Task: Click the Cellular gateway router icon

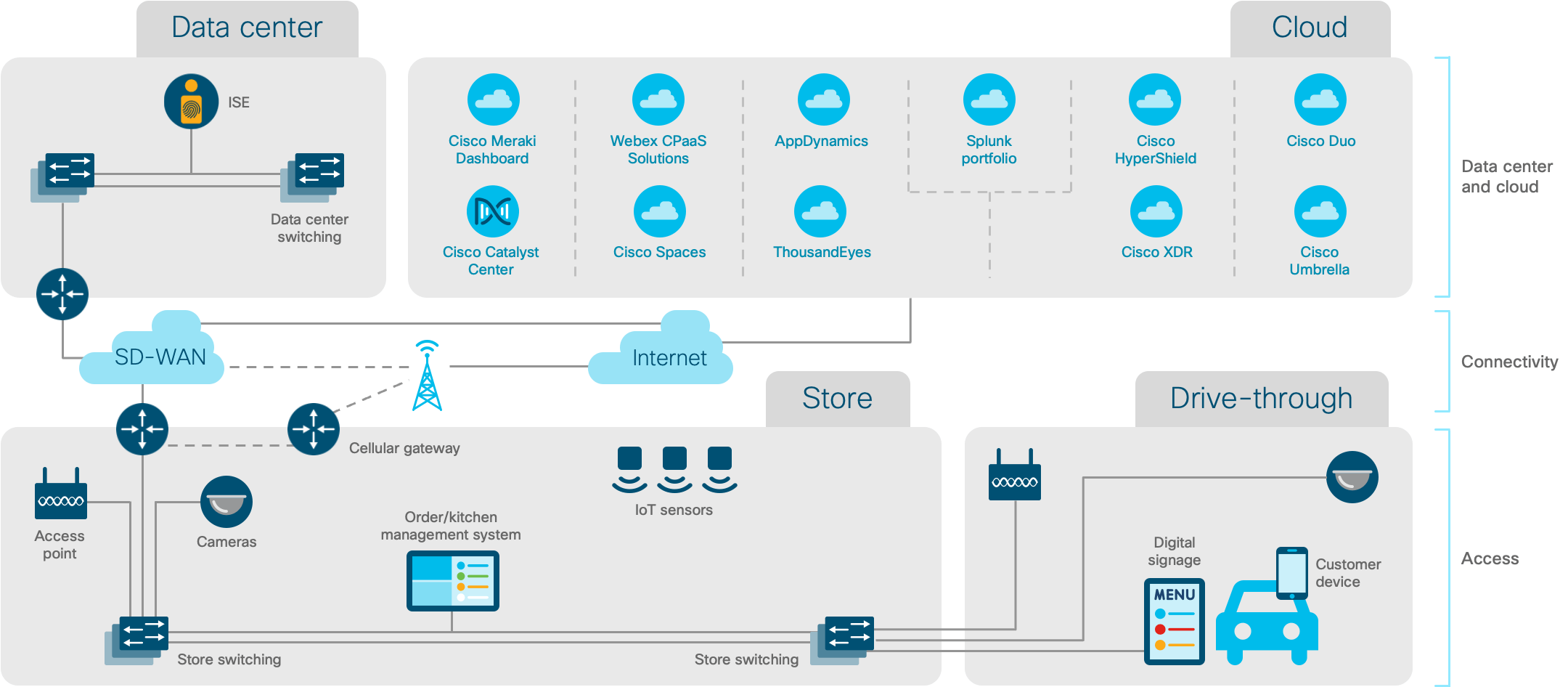Action: (x=314, y=429)
